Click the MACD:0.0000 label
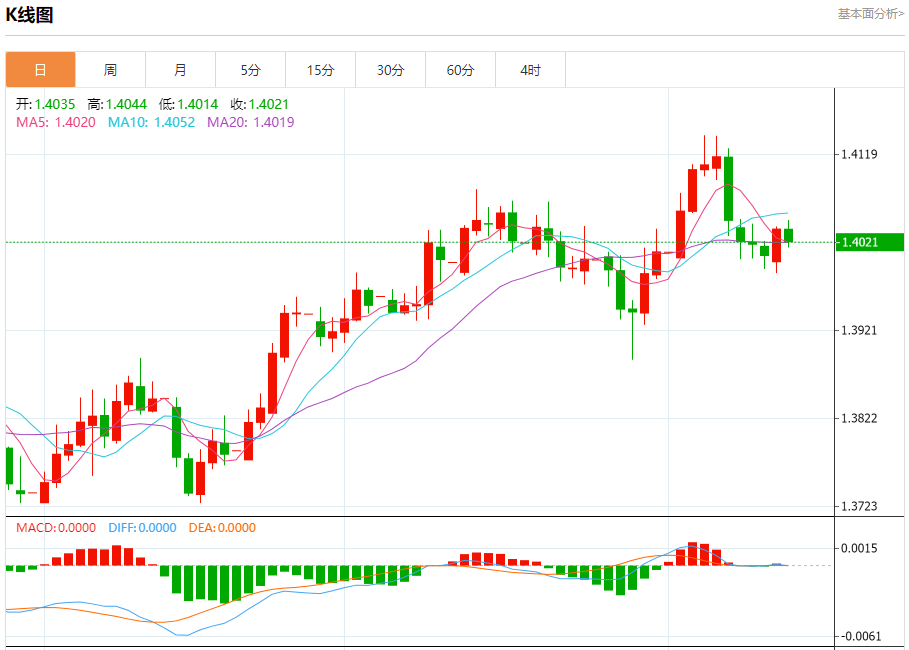This screenshot has height=650, width=909. 56,528
